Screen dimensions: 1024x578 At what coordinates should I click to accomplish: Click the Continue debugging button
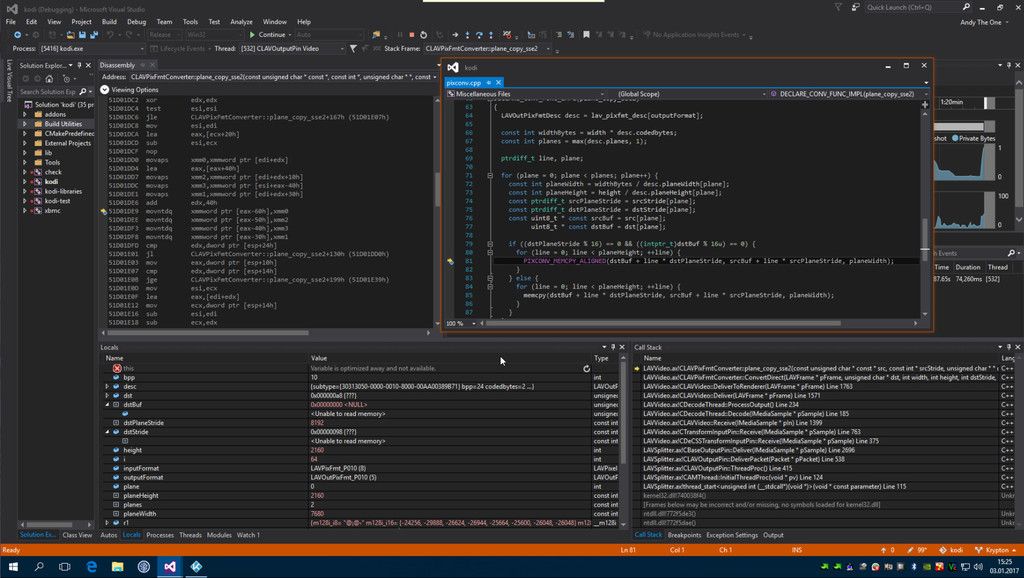270,34
